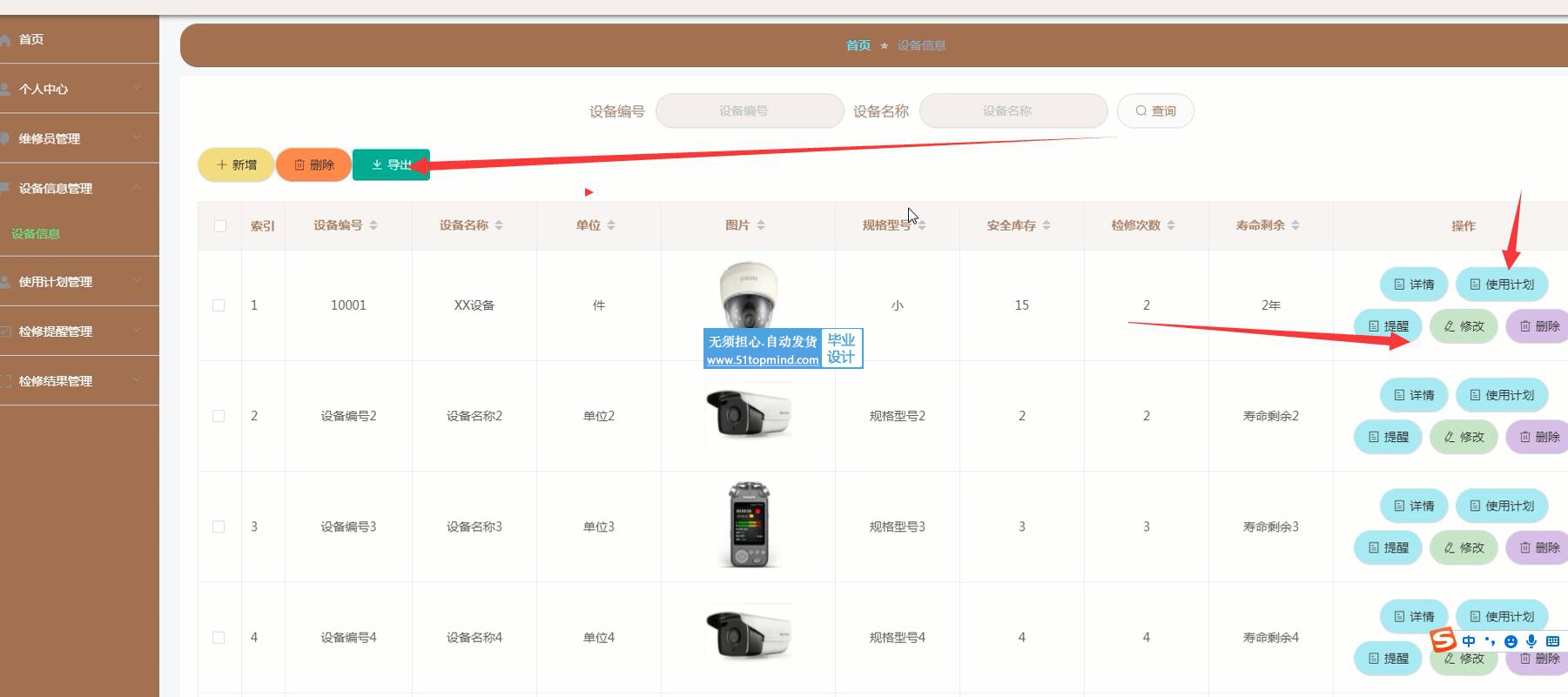Open 详情 for 设备编号2
Image resolution: width=1568 pixels, height=697 pixels.
coord(1414,395)
